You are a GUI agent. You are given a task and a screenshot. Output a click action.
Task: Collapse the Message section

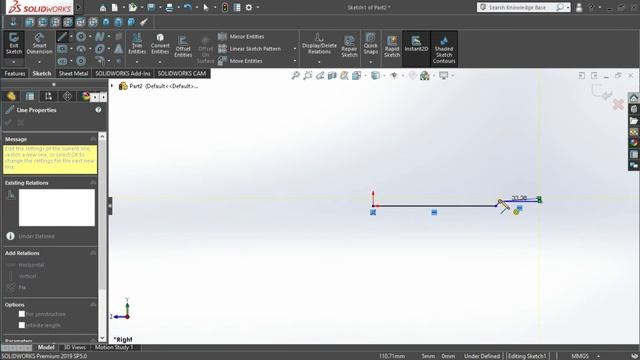click(x=93, y=139)
